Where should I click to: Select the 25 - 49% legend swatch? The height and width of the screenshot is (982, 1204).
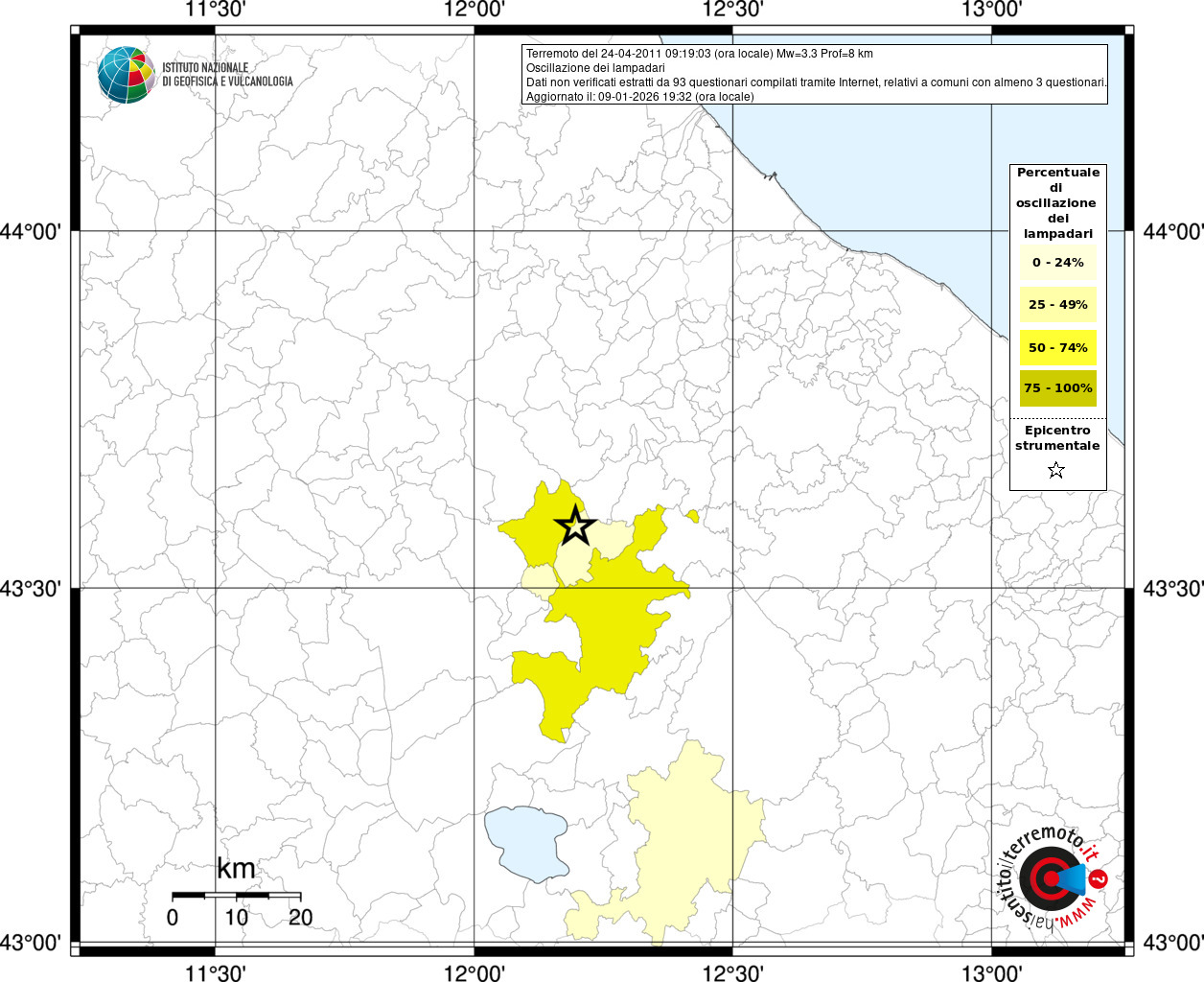[x=1057, y=305]
